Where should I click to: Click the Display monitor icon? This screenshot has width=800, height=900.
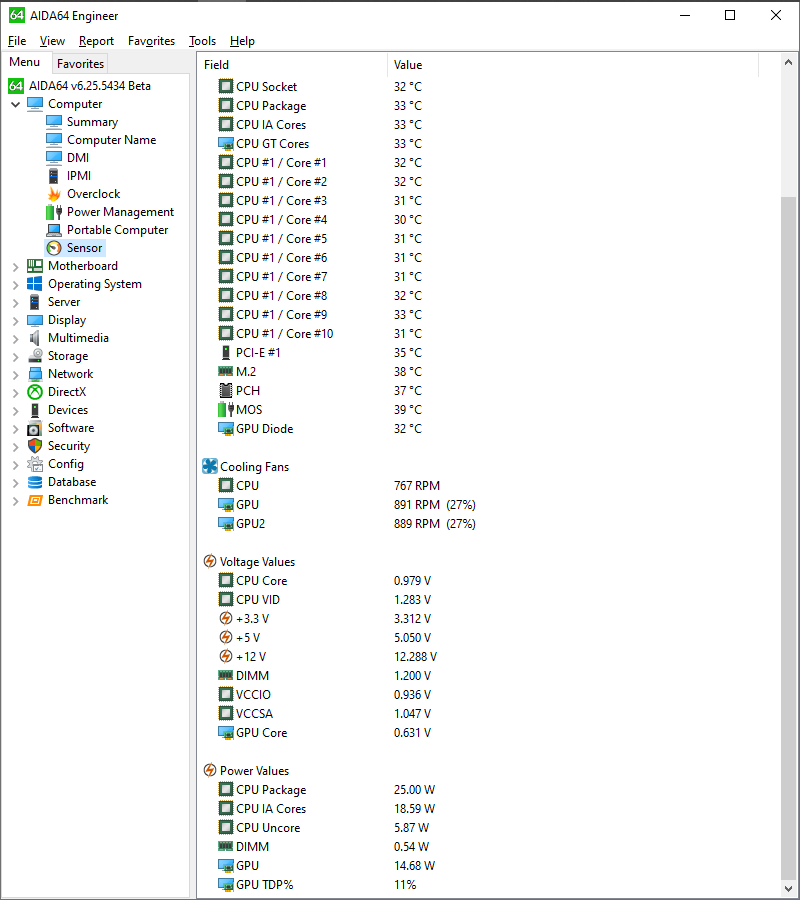coord(35,320)
